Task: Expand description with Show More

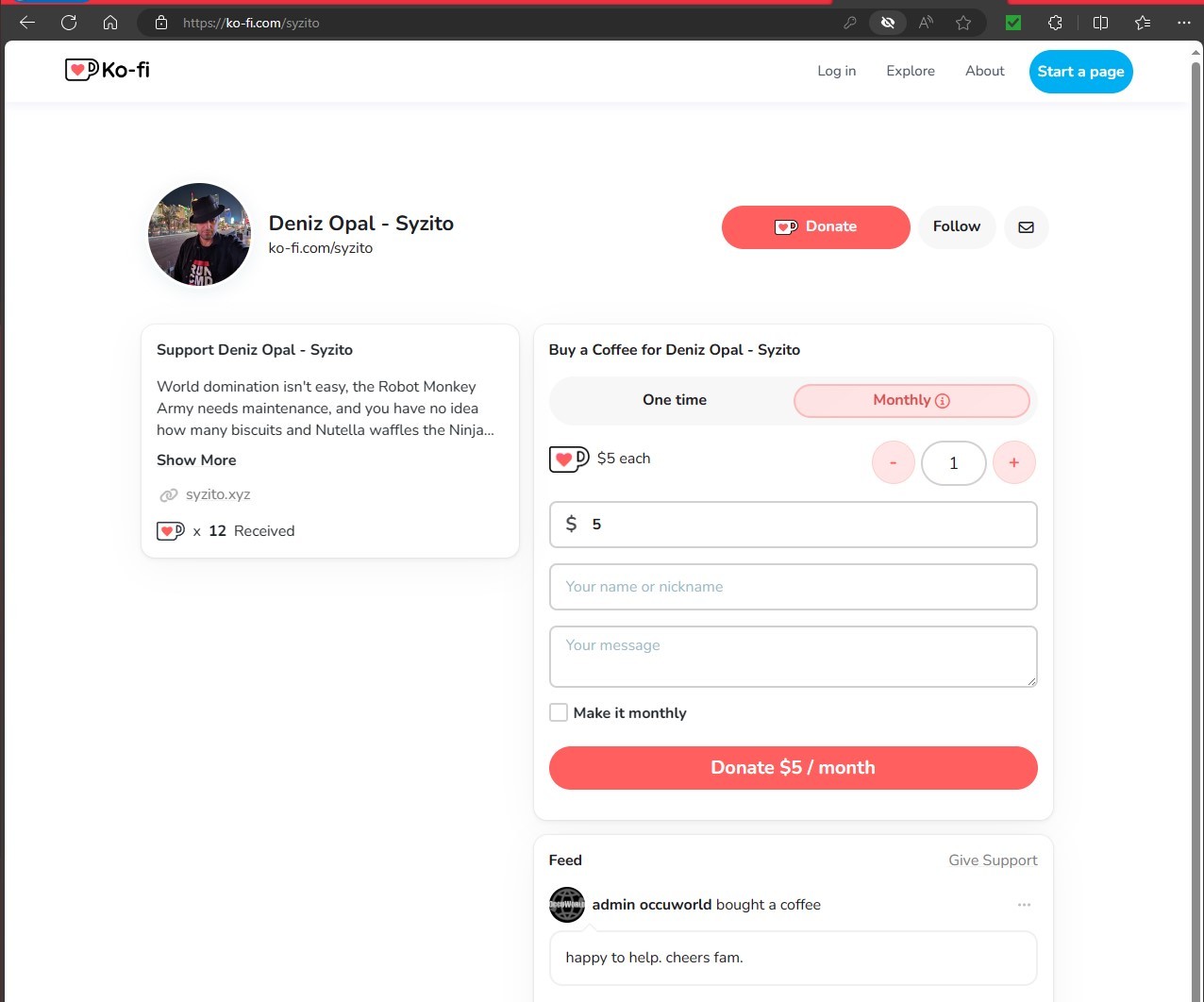Action: tap(196, 460)
